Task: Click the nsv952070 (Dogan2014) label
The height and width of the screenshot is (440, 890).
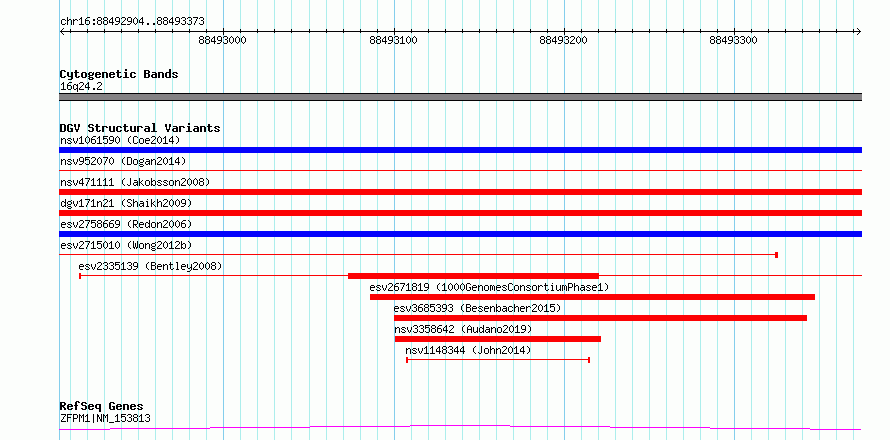Action: (123, 161)
